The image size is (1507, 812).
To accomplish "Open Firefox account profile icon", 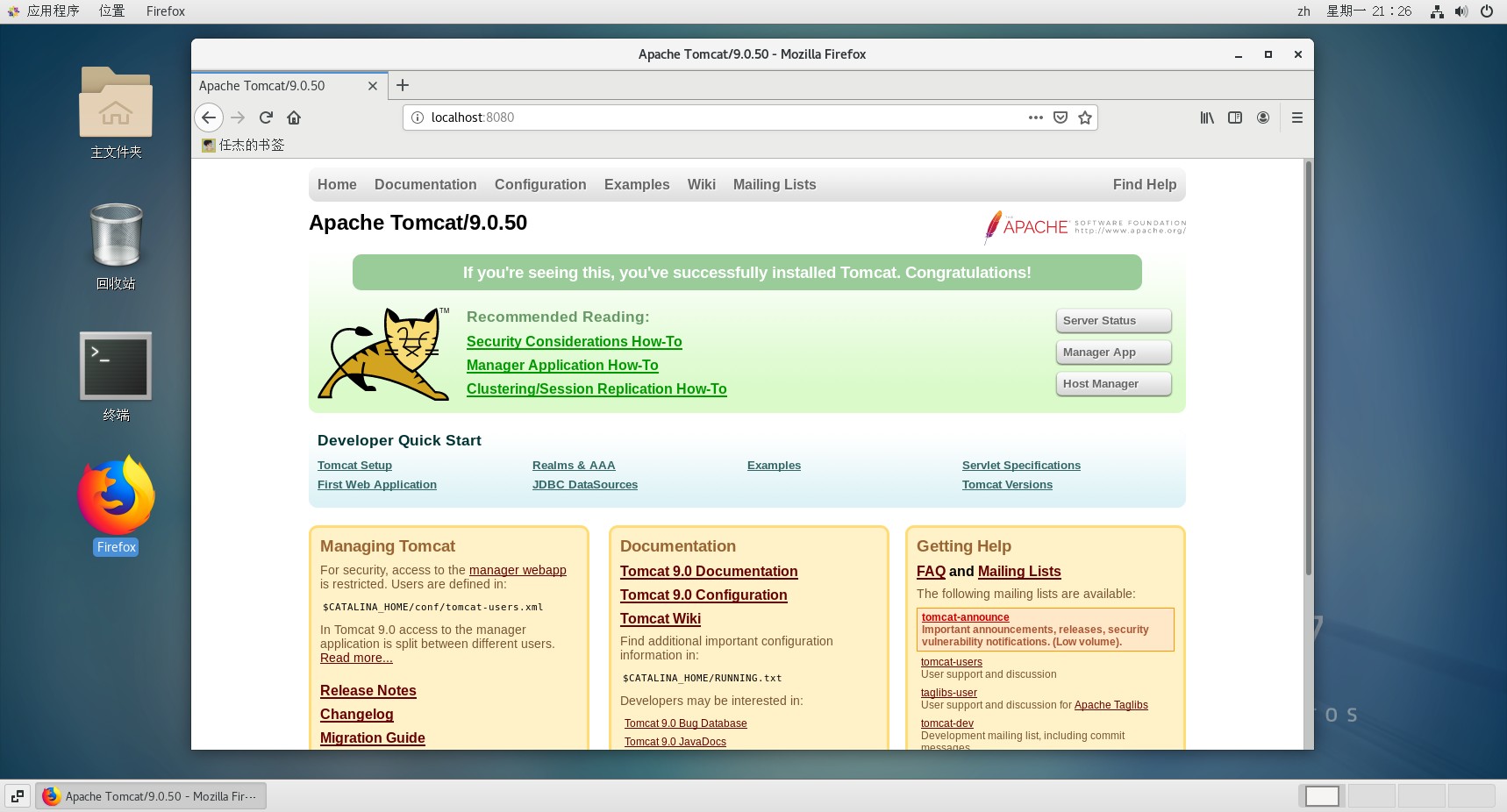I will coord(1263,118).
